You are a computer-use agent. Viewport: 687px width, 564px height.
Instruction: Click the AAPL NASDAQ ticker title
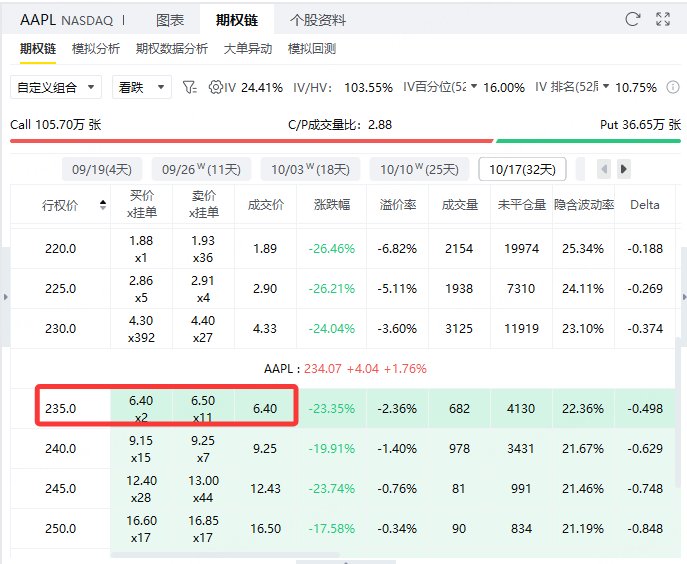point(67,20)
